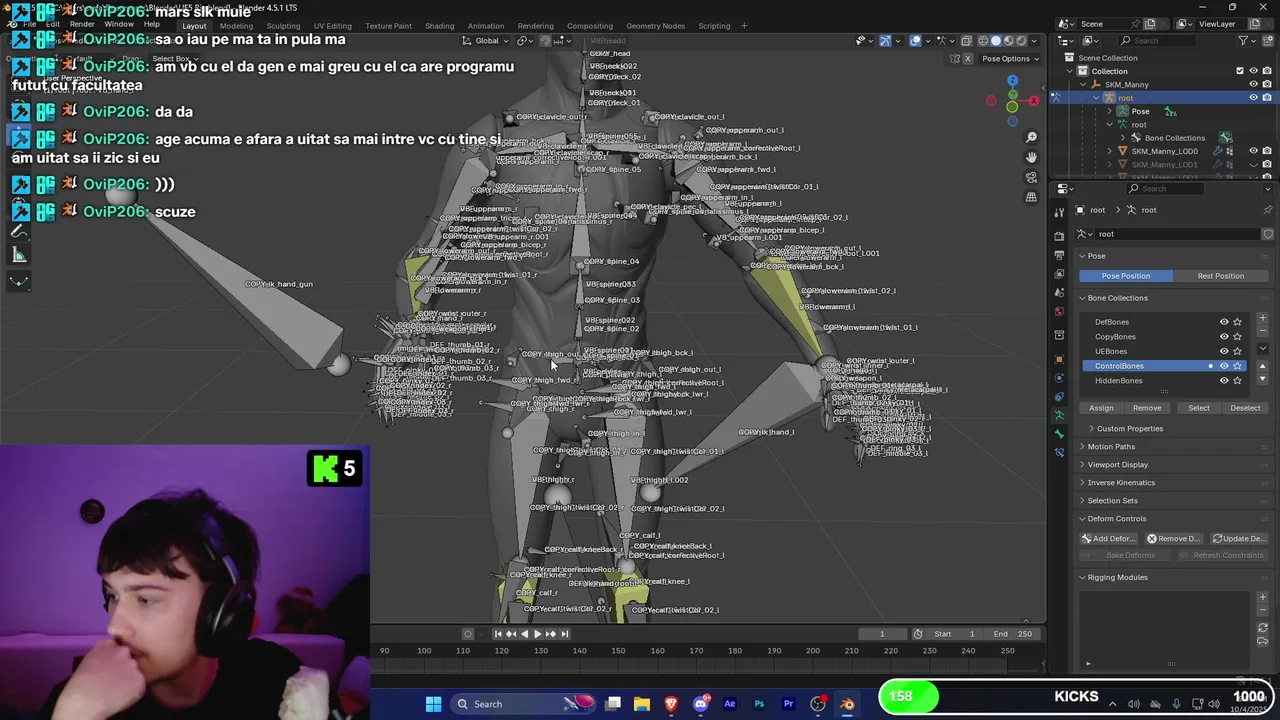Toggle viewport overlays icon
The height and width of the screenshot is (720, 1280).
[915, 41]
